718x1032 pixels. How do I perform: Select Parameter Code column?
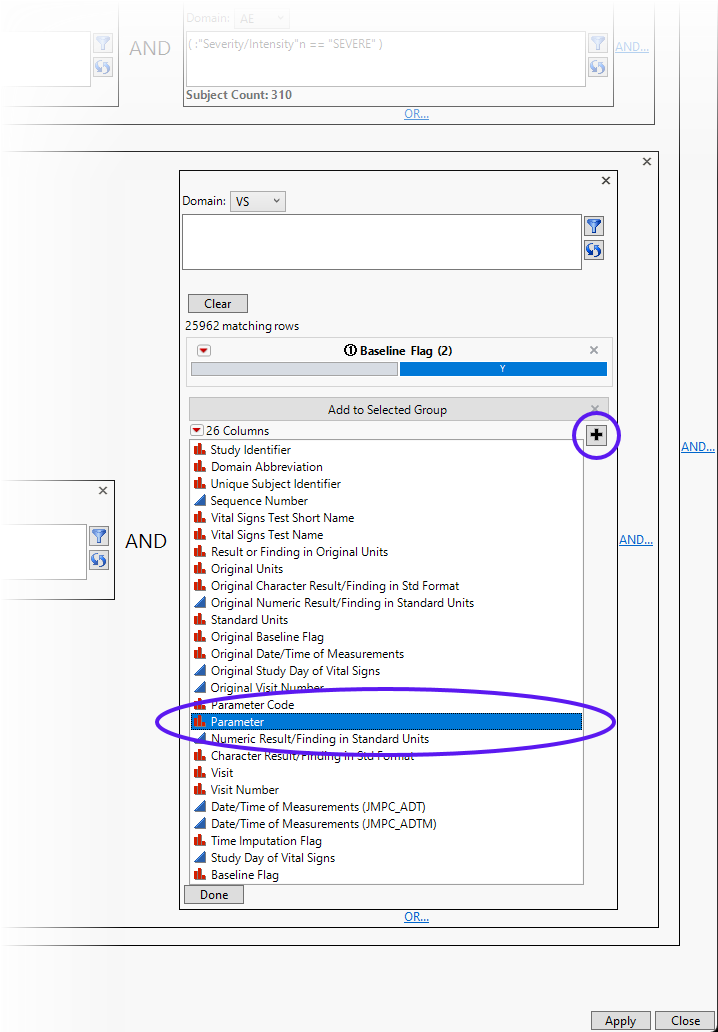(x=386, y=705)
